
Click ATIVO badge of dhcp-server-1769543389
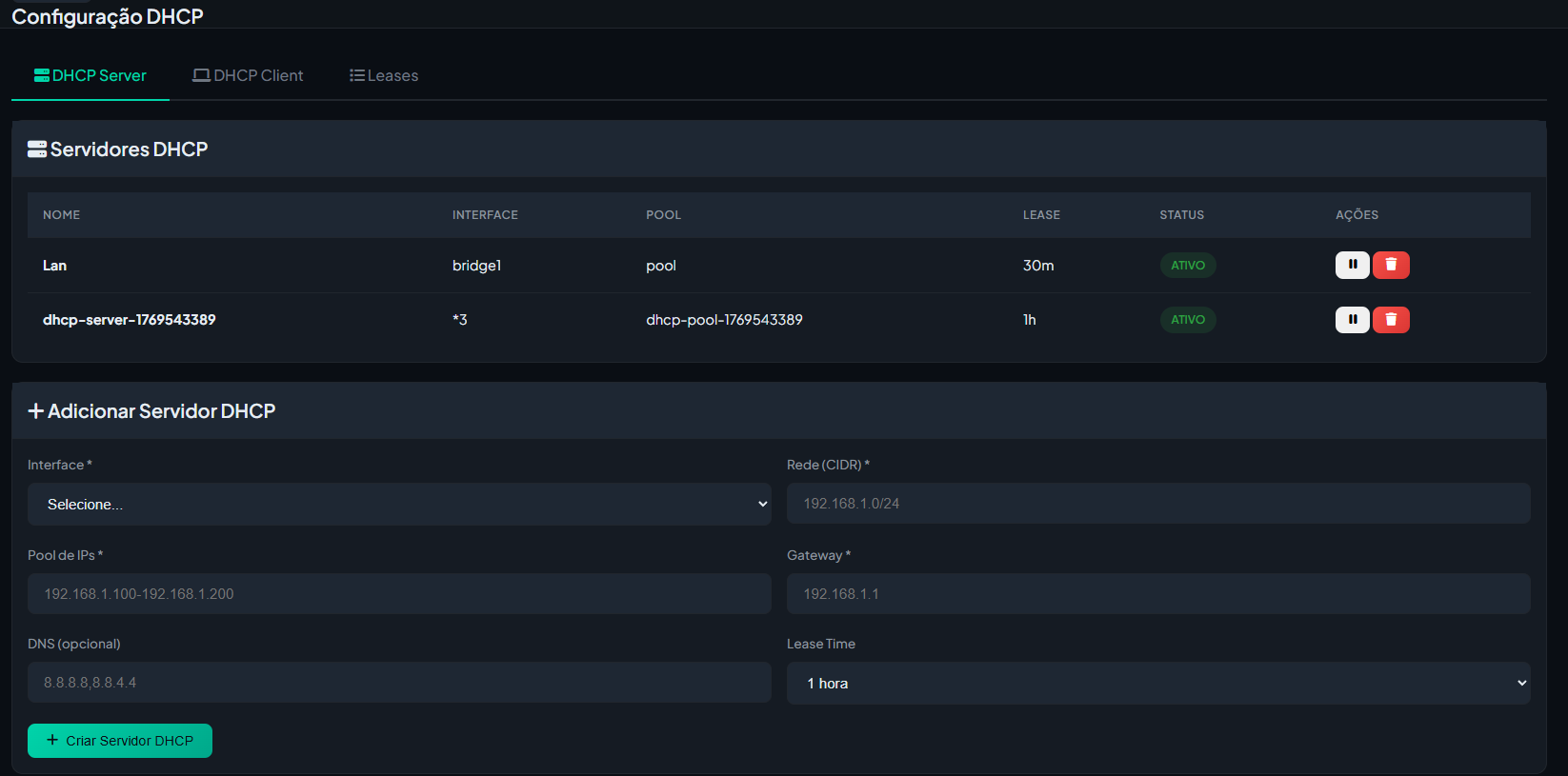(x=1187, y=320)
